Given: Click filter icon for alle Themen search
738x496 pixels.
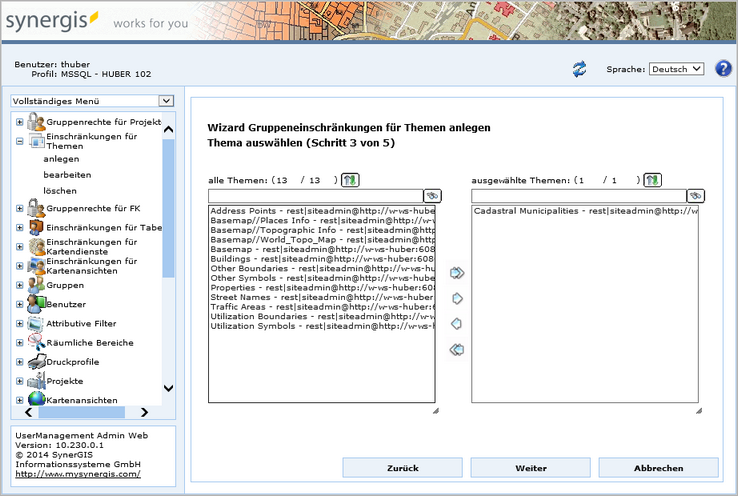Looking at the screenshot, I should 432,196.
